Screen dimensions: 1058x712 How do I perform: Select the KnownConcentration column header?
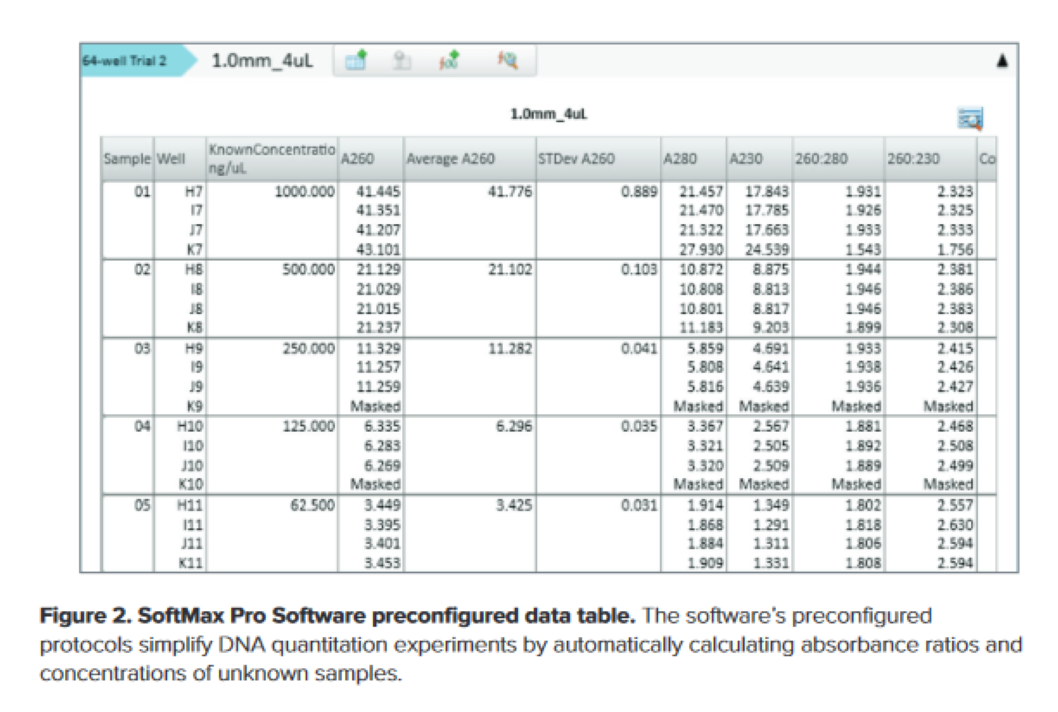tap(271, 158)
